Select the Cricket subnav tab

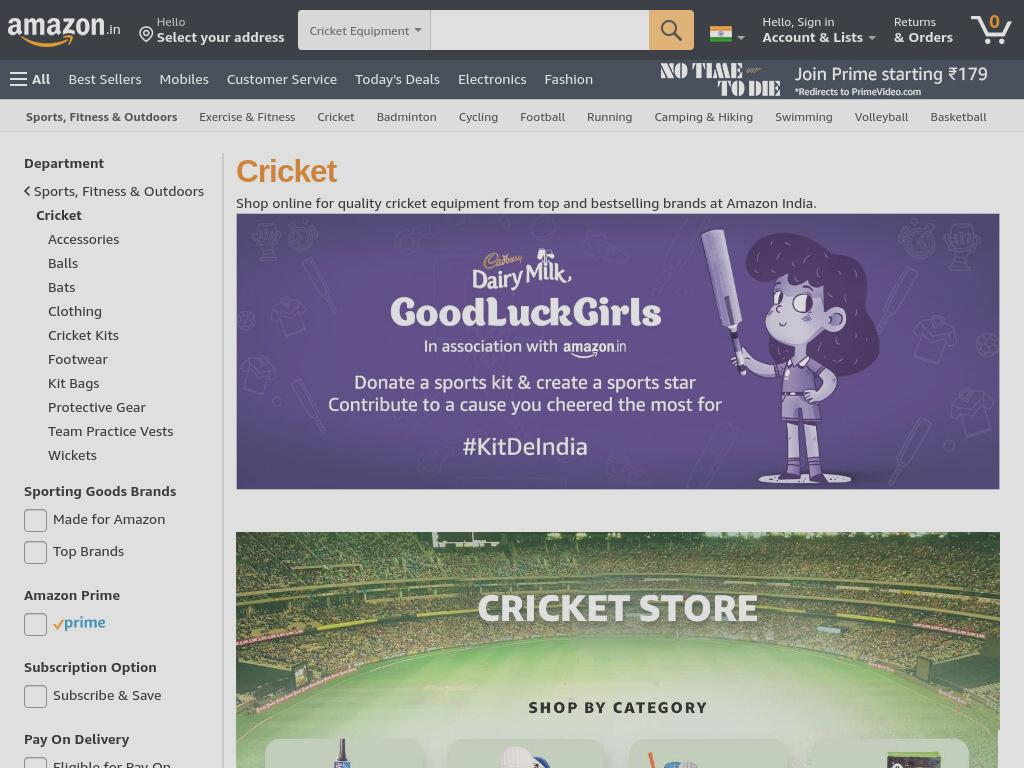[x=336, y=117]
